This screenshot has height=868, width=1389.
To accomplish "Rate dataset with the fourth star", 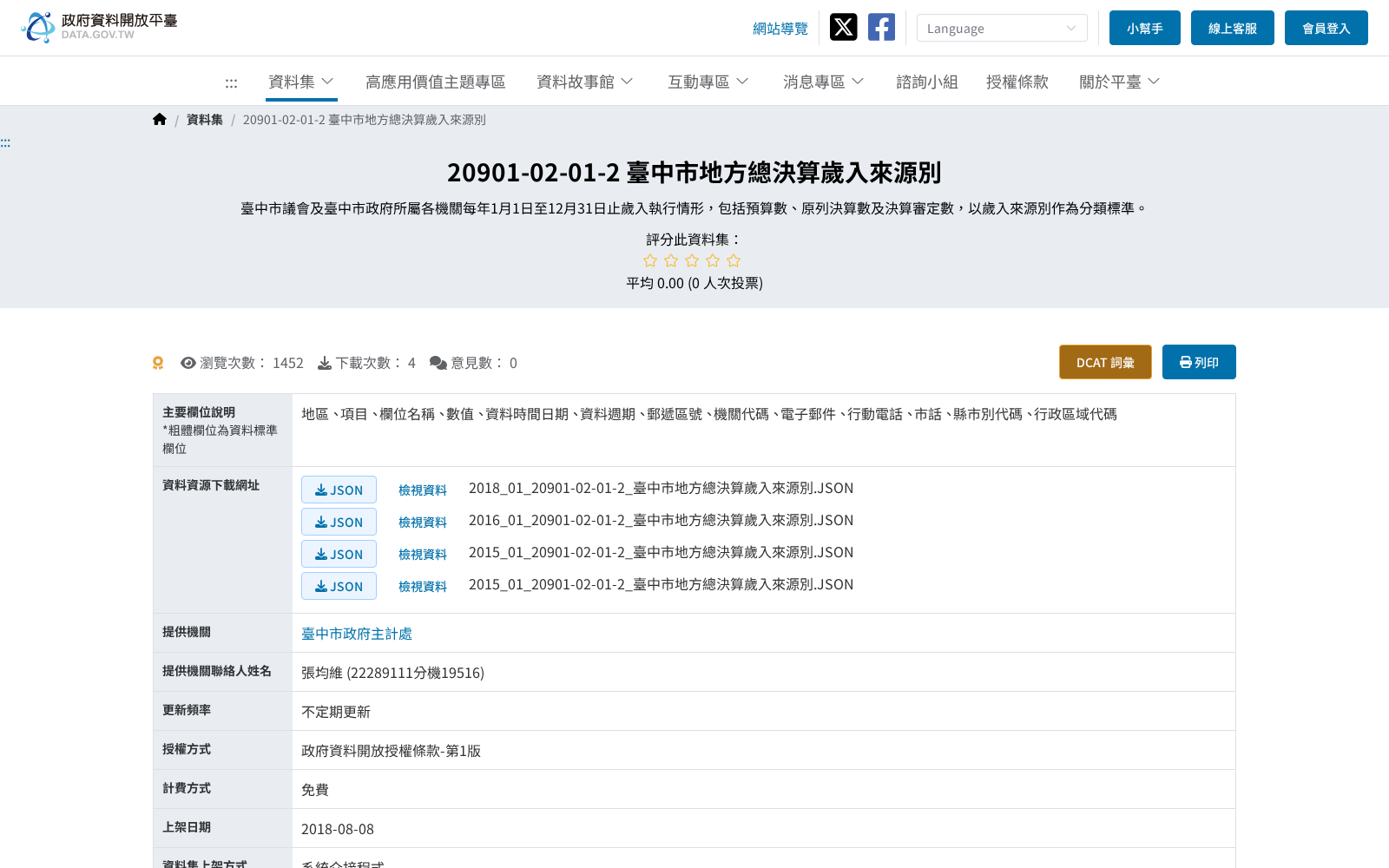I will point(713,260).
